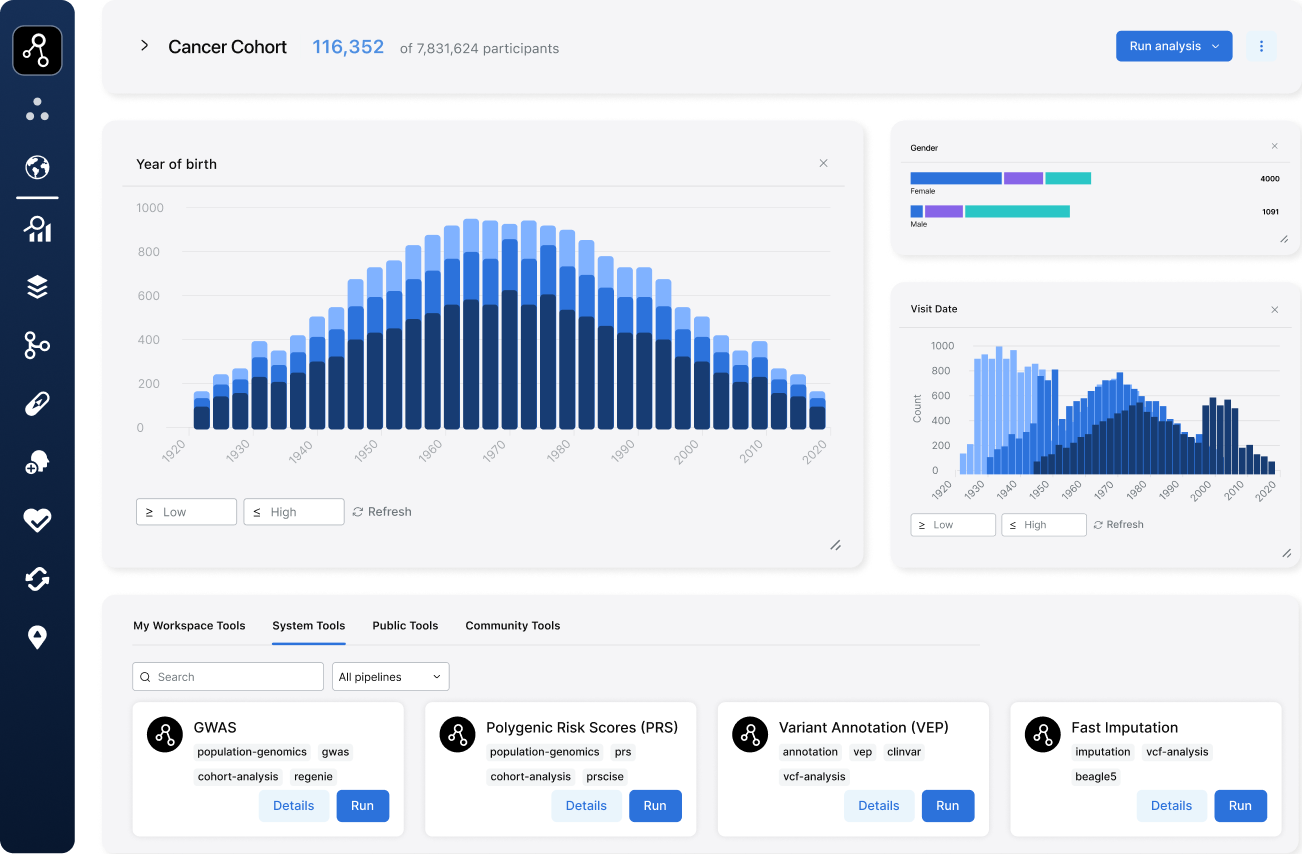Open the Run analysis dropdown

tap(1173, 46)
